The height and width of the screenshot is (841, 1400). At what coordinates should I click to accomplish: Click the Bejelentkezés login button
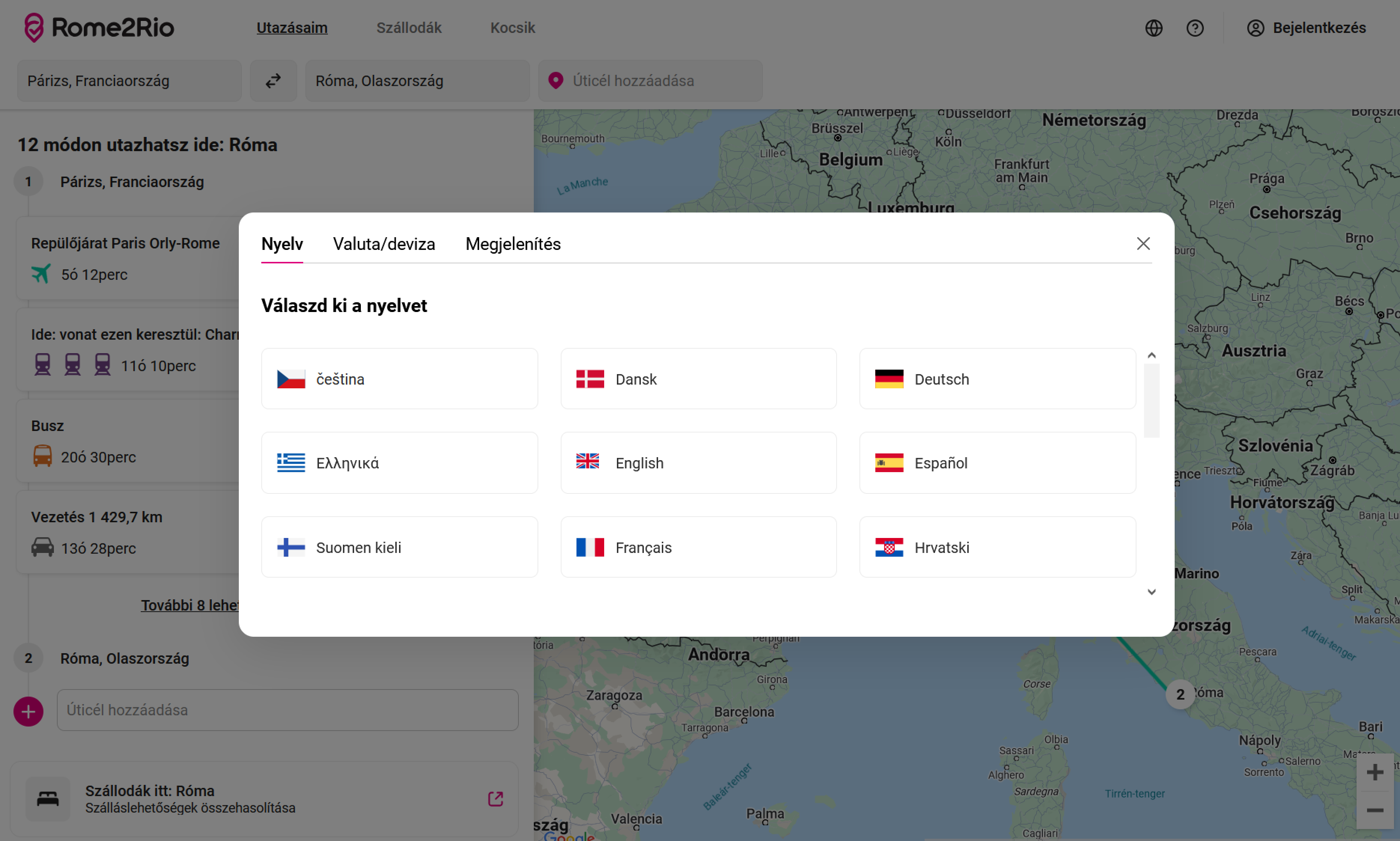tap(1306, 28)
